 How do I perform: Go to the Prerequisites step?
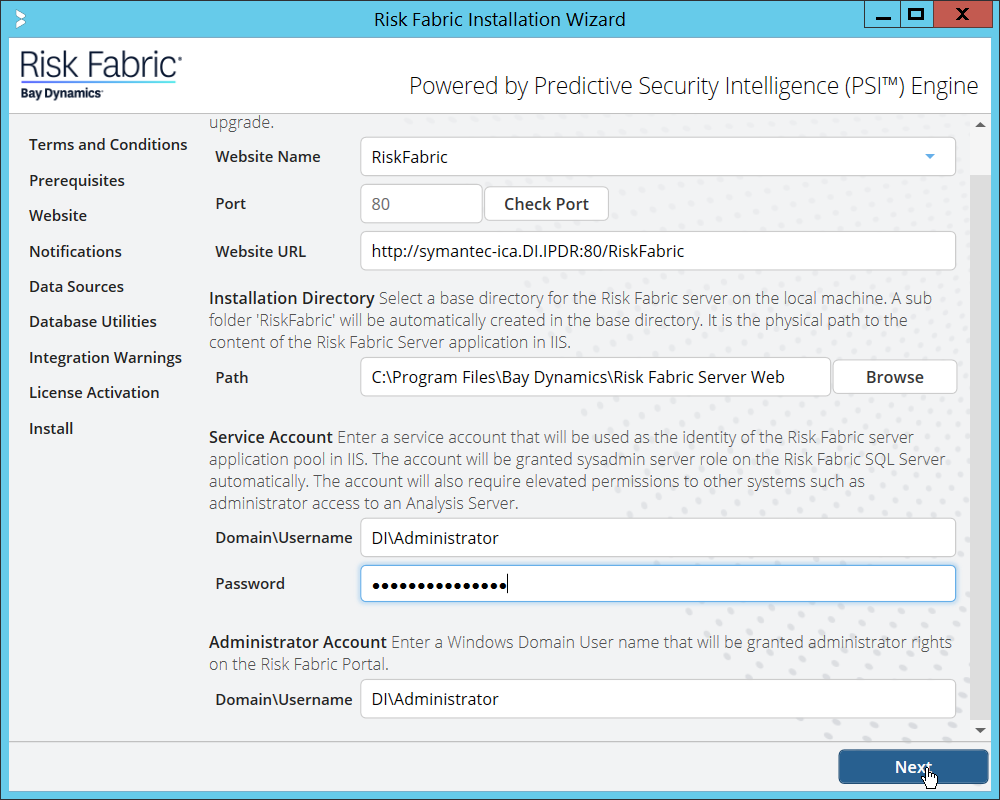coord(77,181)
